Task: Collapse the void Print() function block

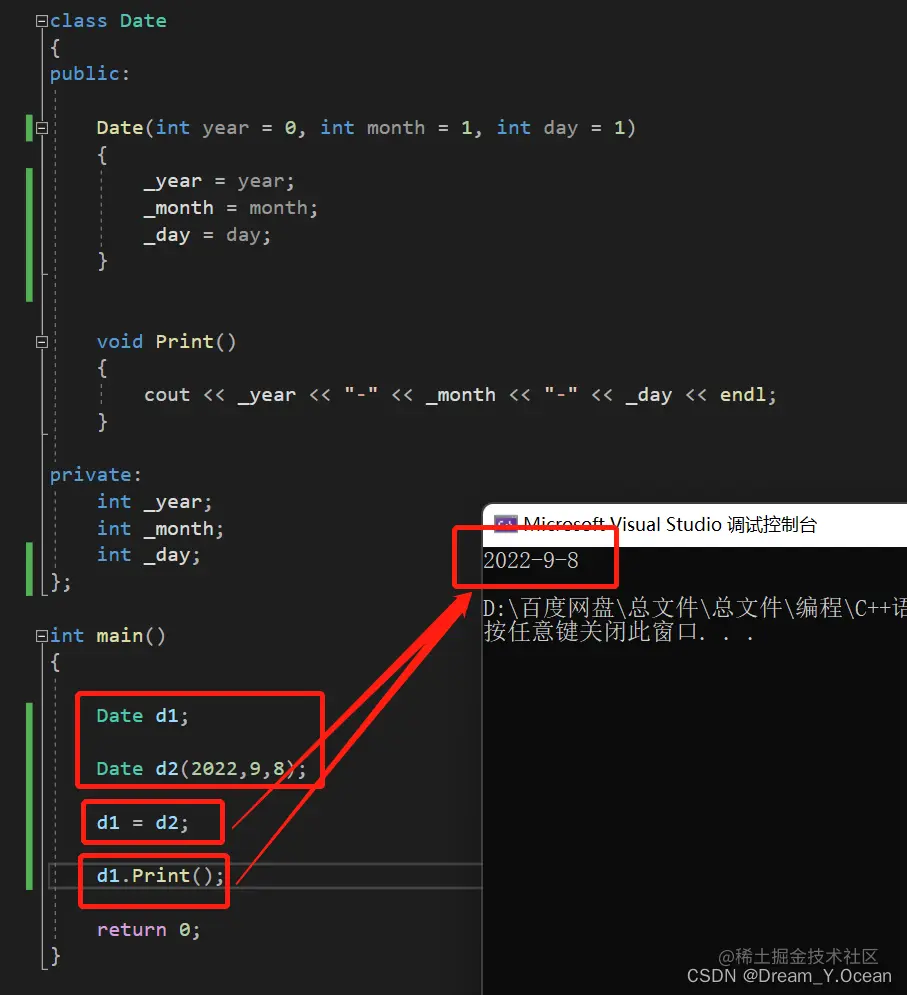Action: tap(42, 342)
